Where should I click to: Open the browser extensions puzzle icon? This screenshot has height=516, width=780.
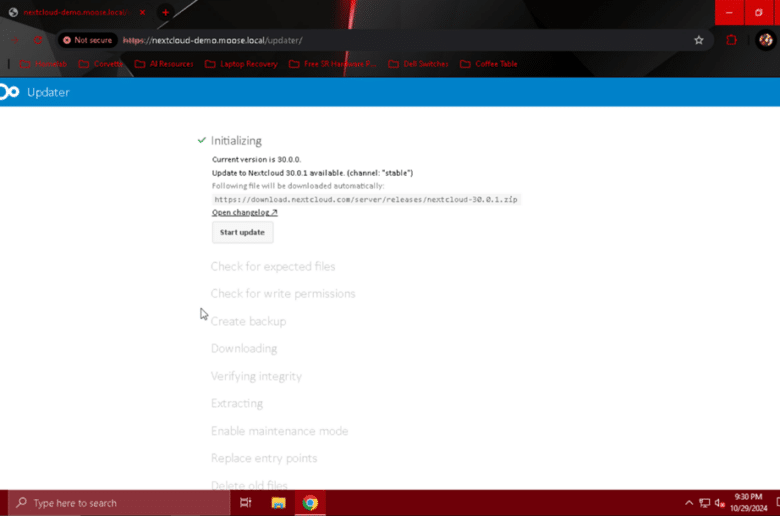click(x=731, y=40)
